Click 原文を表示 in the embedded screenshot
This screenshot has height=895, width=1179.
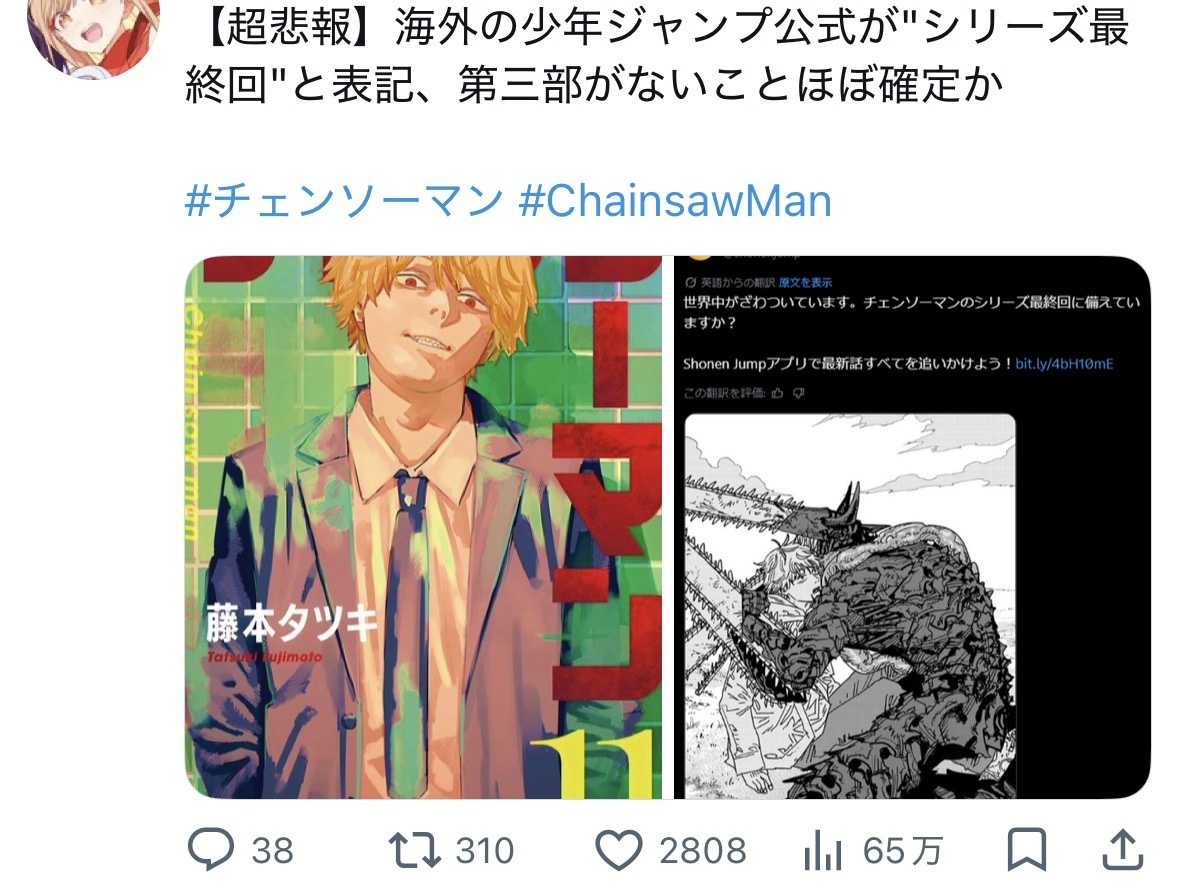(x=805, y=283)
